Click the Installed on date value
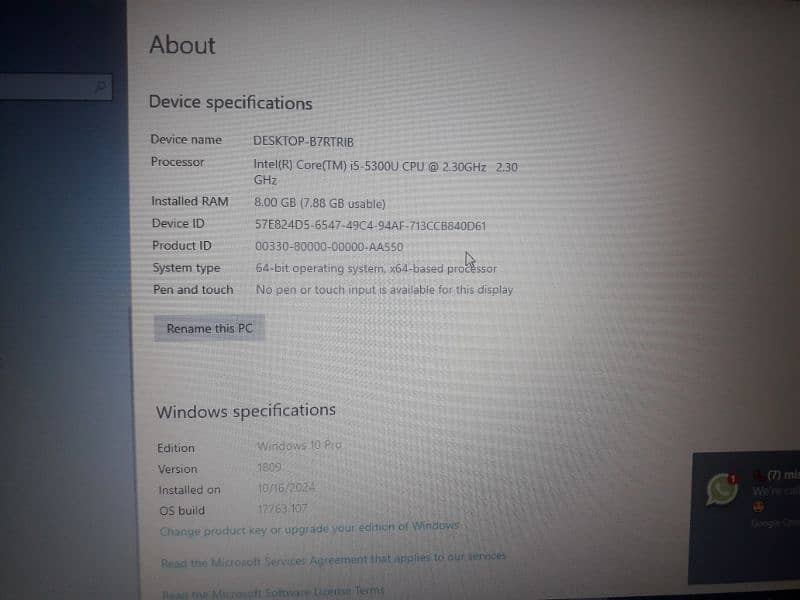Screen dimensions: 800x600 point(286,488)
